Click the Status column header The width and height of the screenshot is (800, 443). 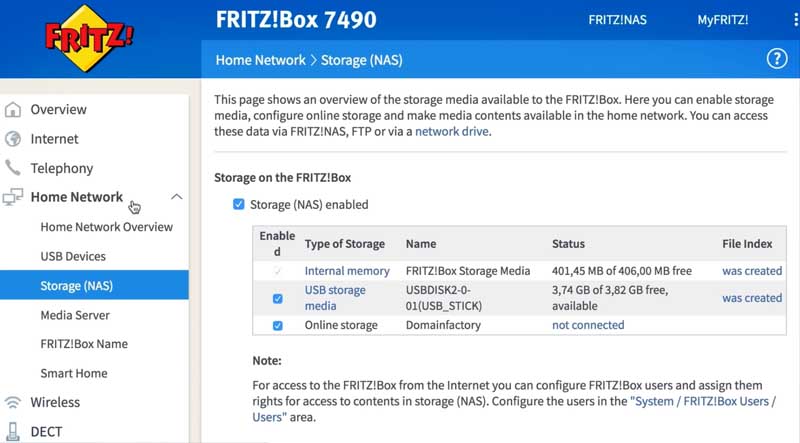coord(568,244)
